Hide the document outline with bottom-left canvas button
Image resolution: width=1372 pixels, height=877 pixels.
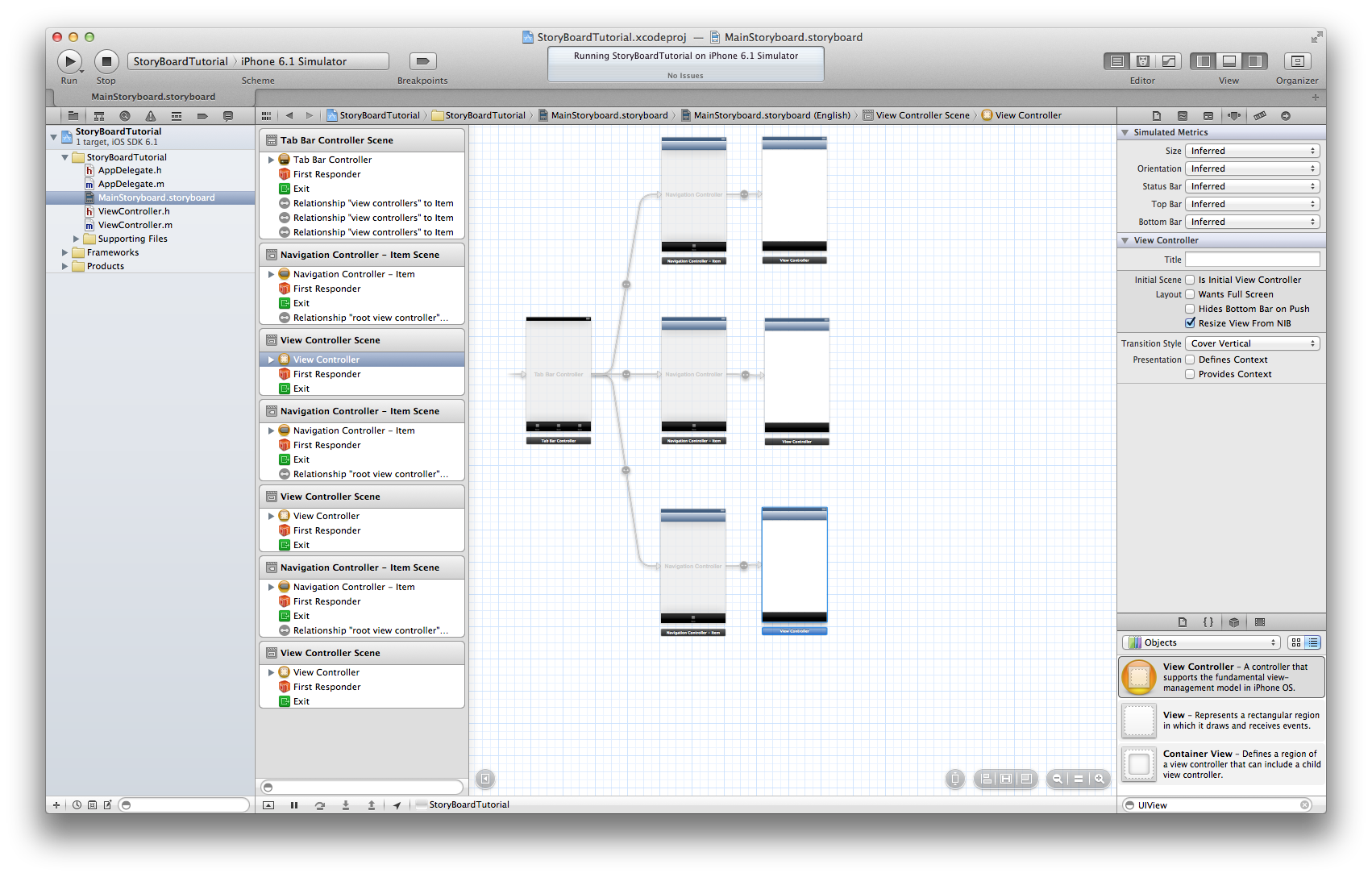tap(484, 779)
